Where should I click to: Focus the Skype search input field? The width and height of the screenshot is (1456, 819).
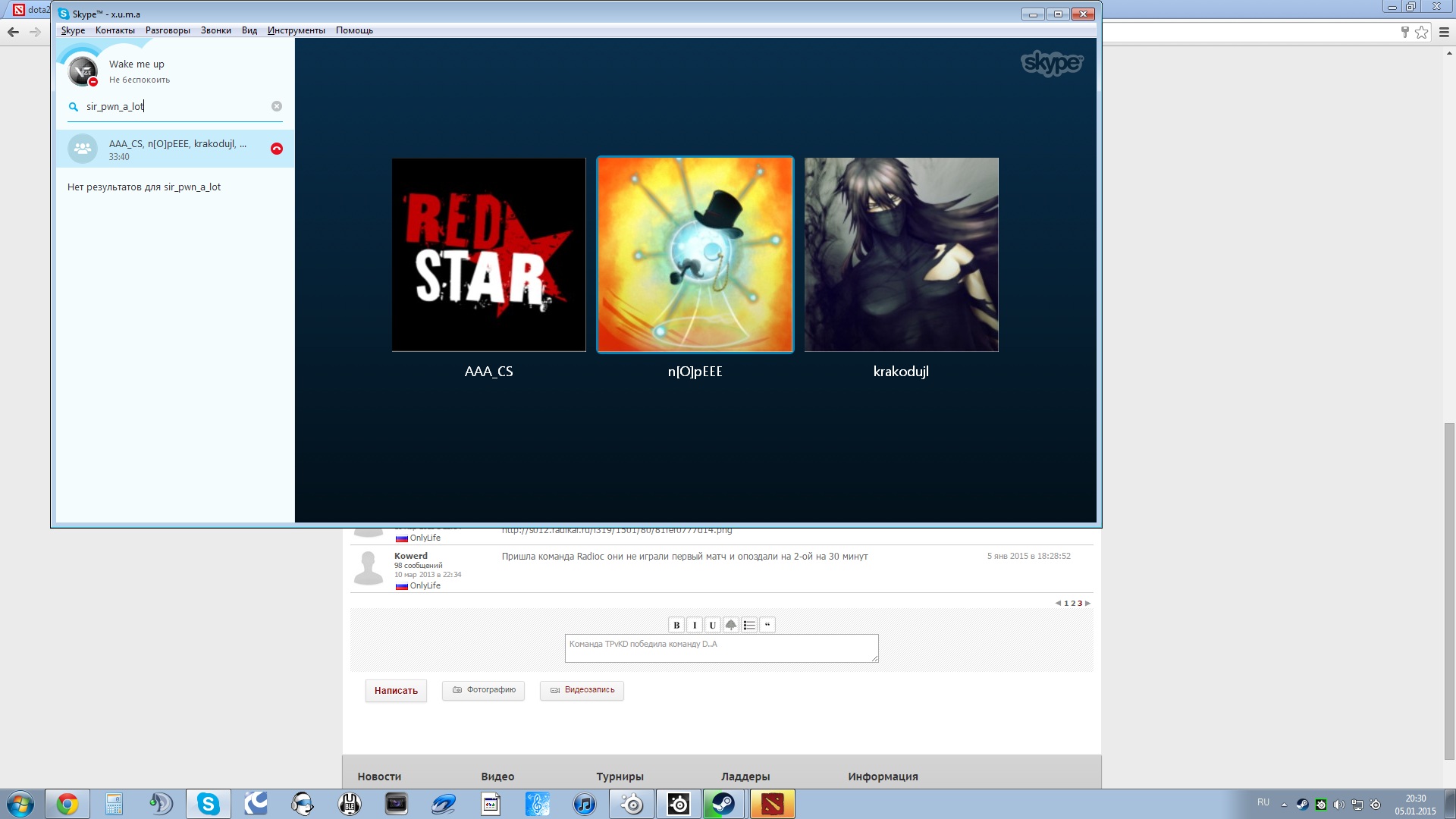click(x=174, y=107)
